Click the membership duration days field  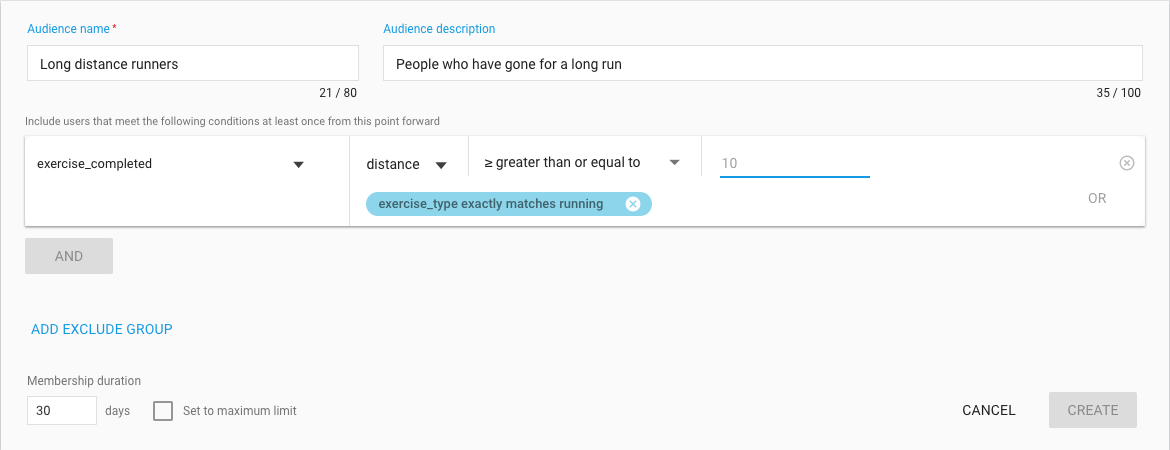click(x=62, y=410)
